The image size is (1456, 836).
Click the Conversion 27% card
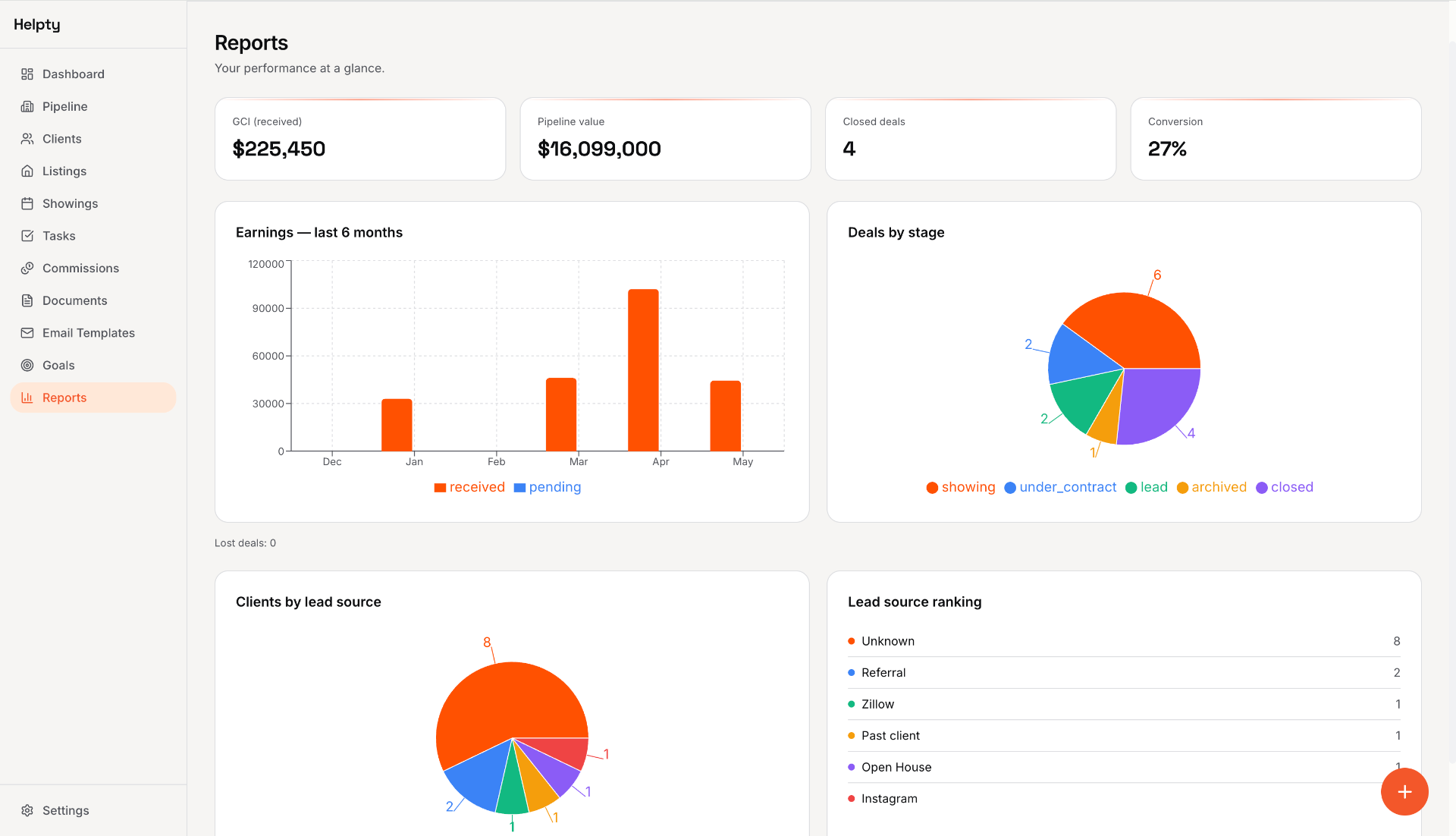point(1276,139)
